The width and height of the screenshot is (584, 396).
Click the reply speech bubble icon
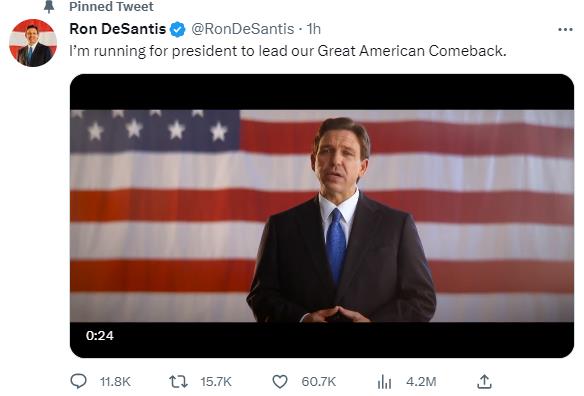click(78, 381)
